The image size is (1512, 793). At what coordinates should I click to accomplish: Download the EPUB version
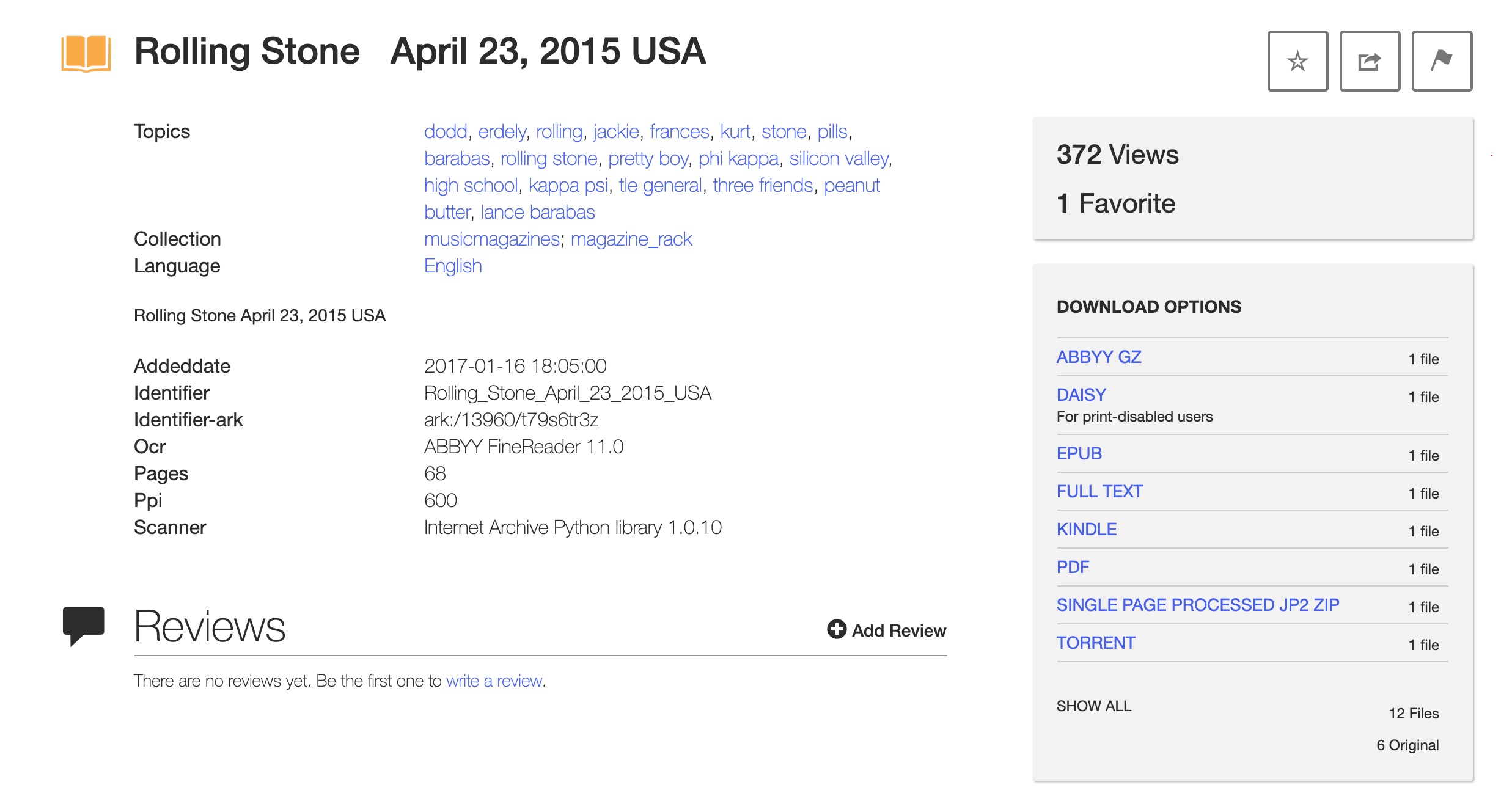click(1079, 453)
